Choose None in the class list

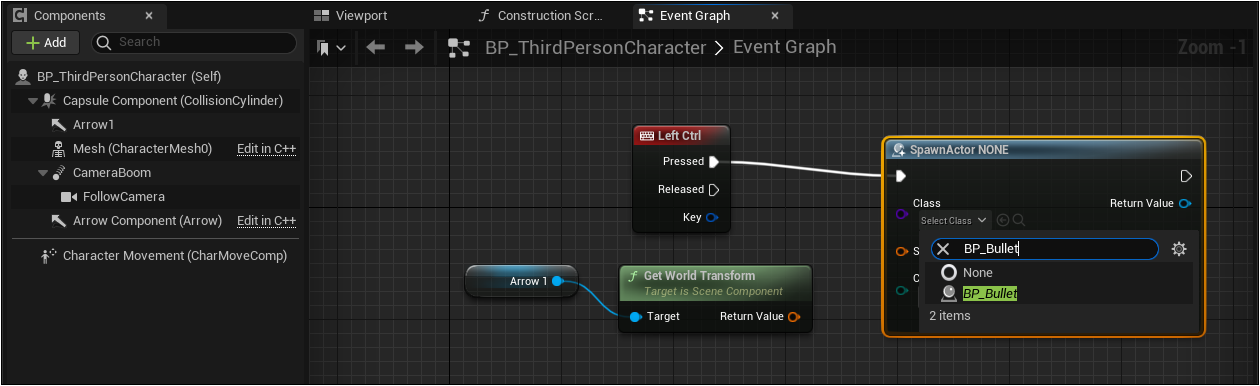tap(978, 272)
